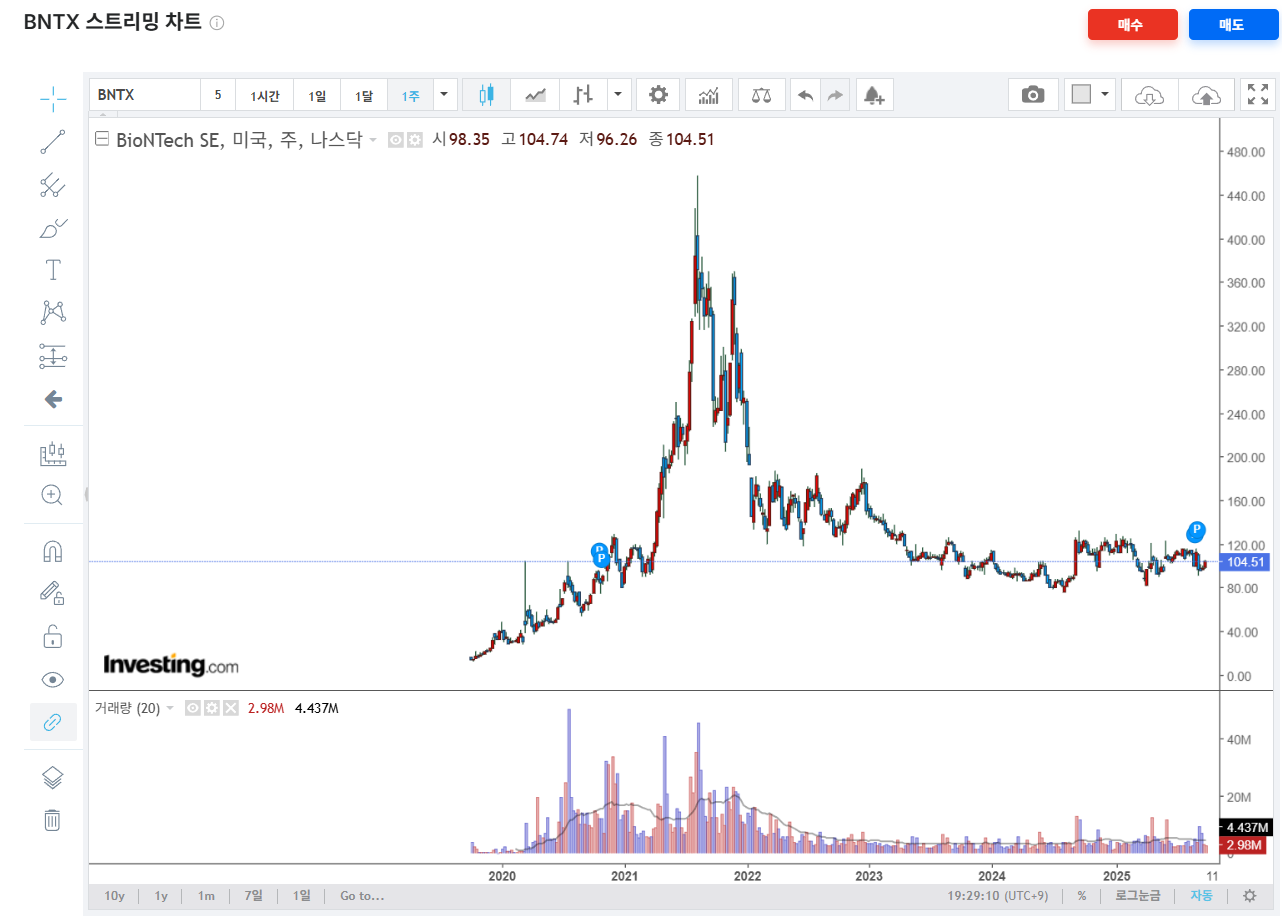The image size is (1282, 916).
Task: Click the gray layout square swatch
Action: [1081, 95]
